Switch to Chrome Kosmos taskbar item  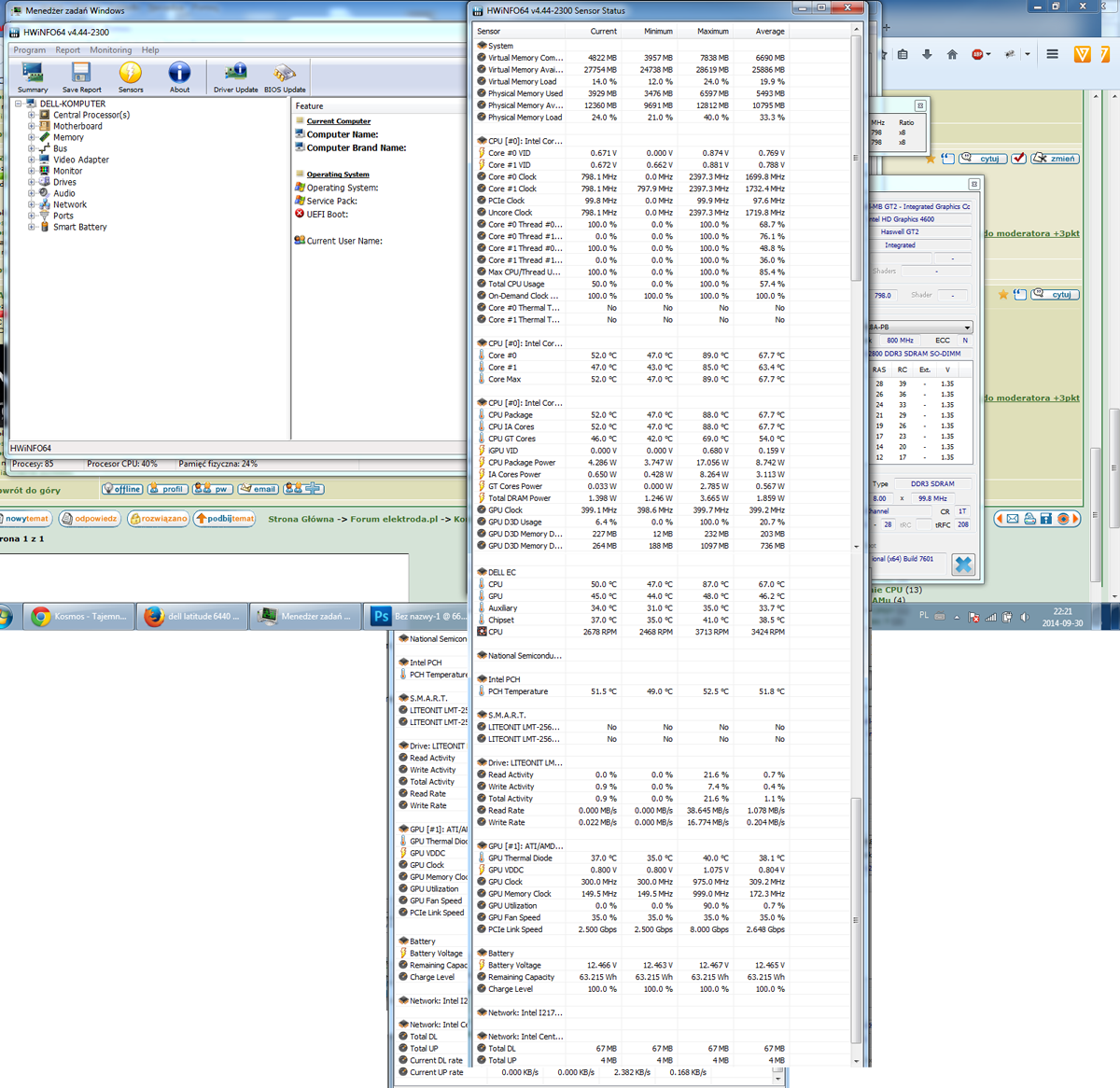coord(78,617)
